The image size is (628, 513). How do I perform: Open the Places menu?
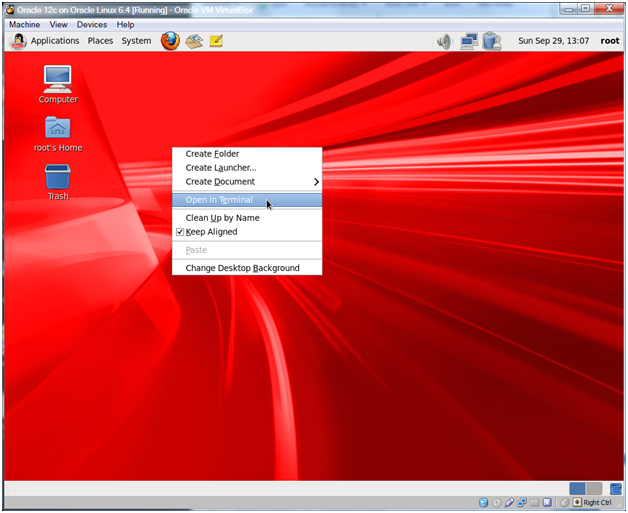point(100,41)
